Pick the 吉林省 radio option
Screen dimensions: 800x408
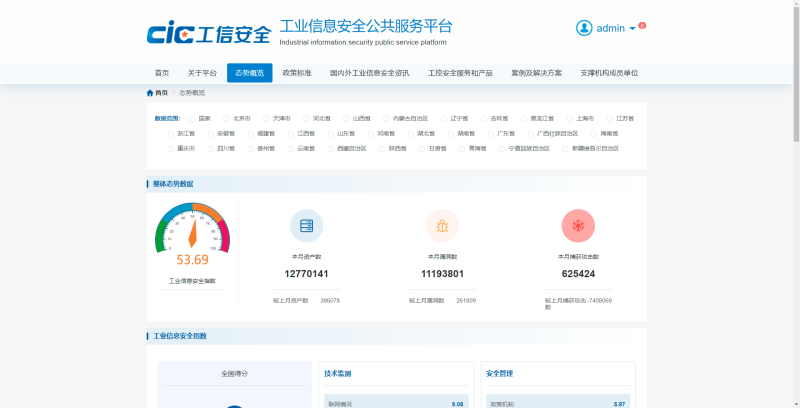(483, 119)
